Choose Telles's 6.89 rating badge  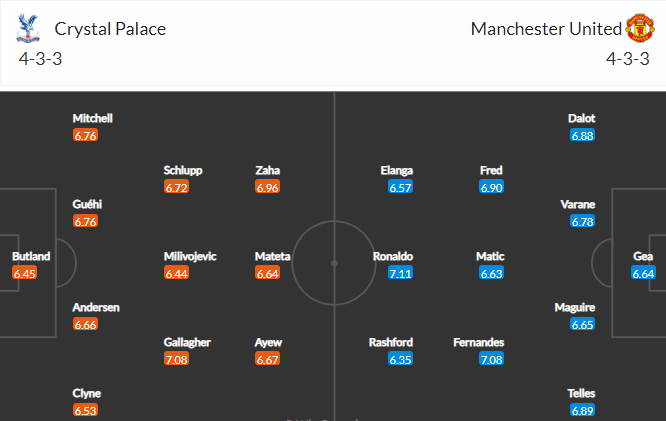pos(583,410)
